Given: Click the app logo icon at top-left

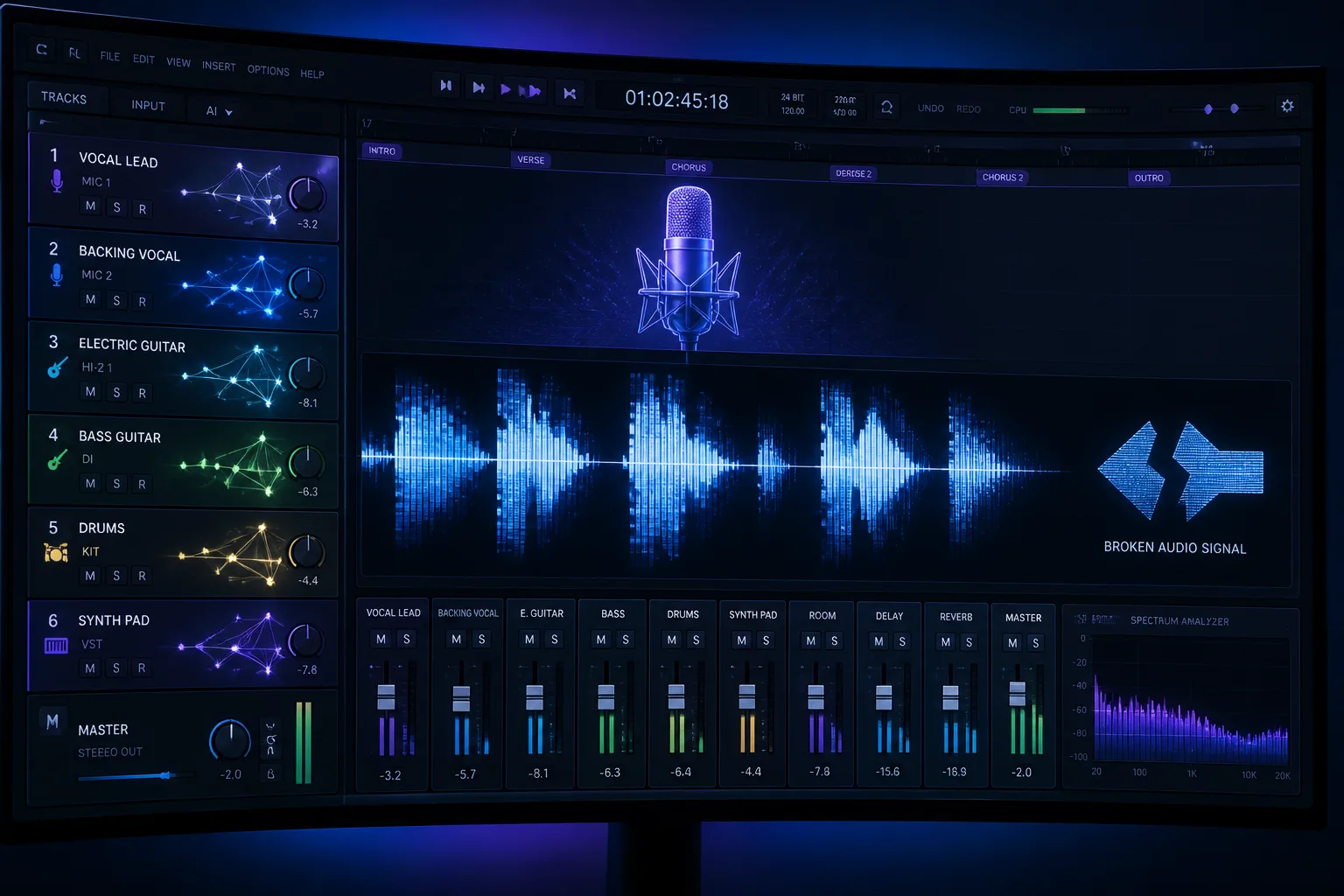Looking at the screenshot, I should pyautogui.click(x=41, y=50).
